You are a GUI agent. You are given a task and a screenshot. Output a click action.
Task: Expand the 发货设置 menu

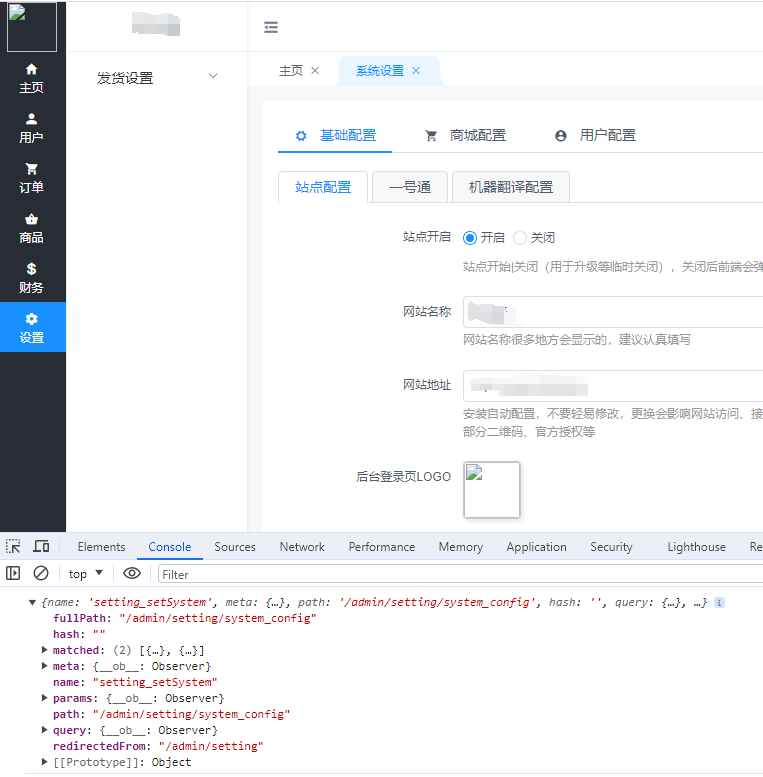157,78
